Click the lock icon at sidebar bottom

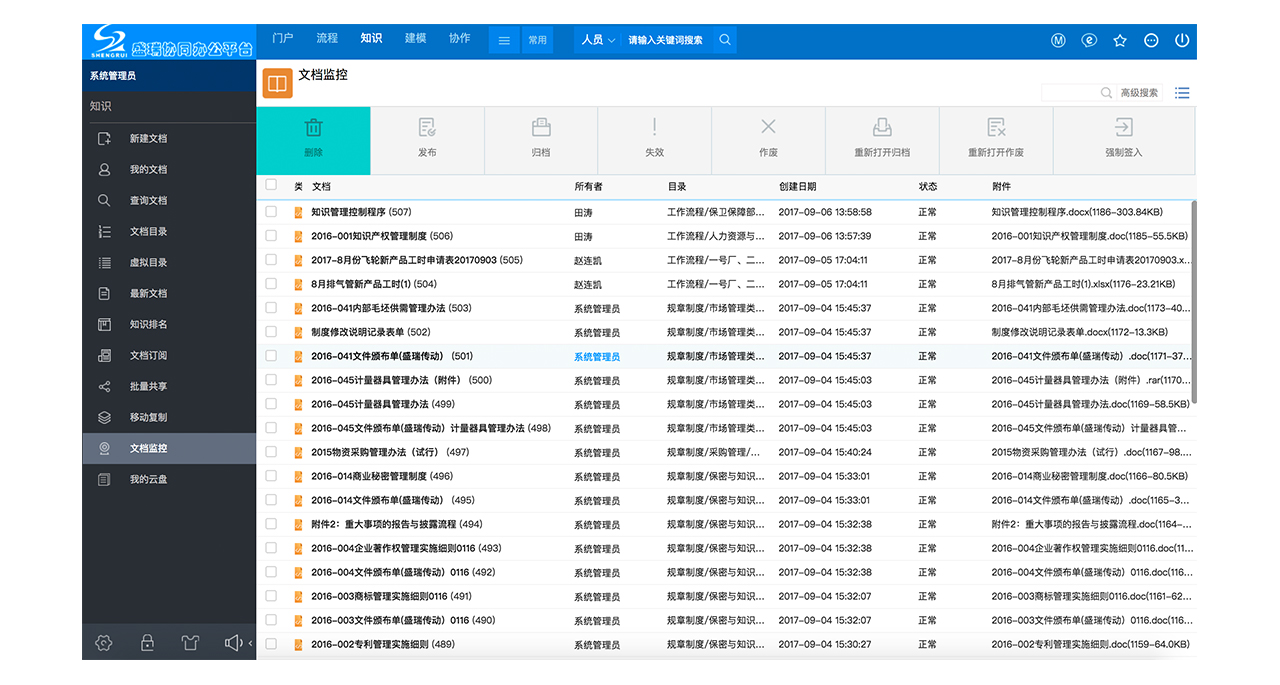click(x=147, y=643)
